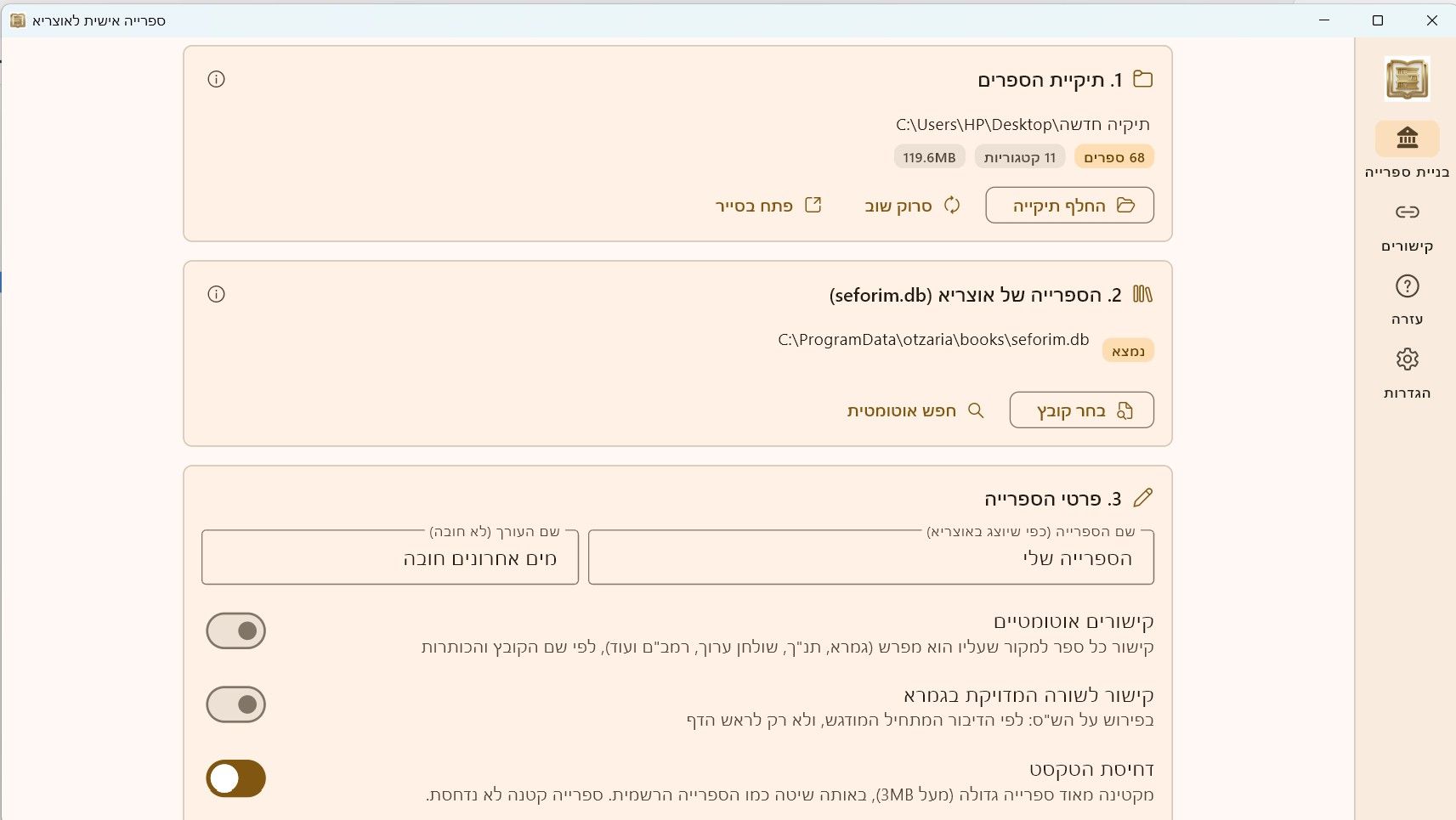Click the 68 ספרים badge
The image size is (1456, 820).
pos(1114,157)
